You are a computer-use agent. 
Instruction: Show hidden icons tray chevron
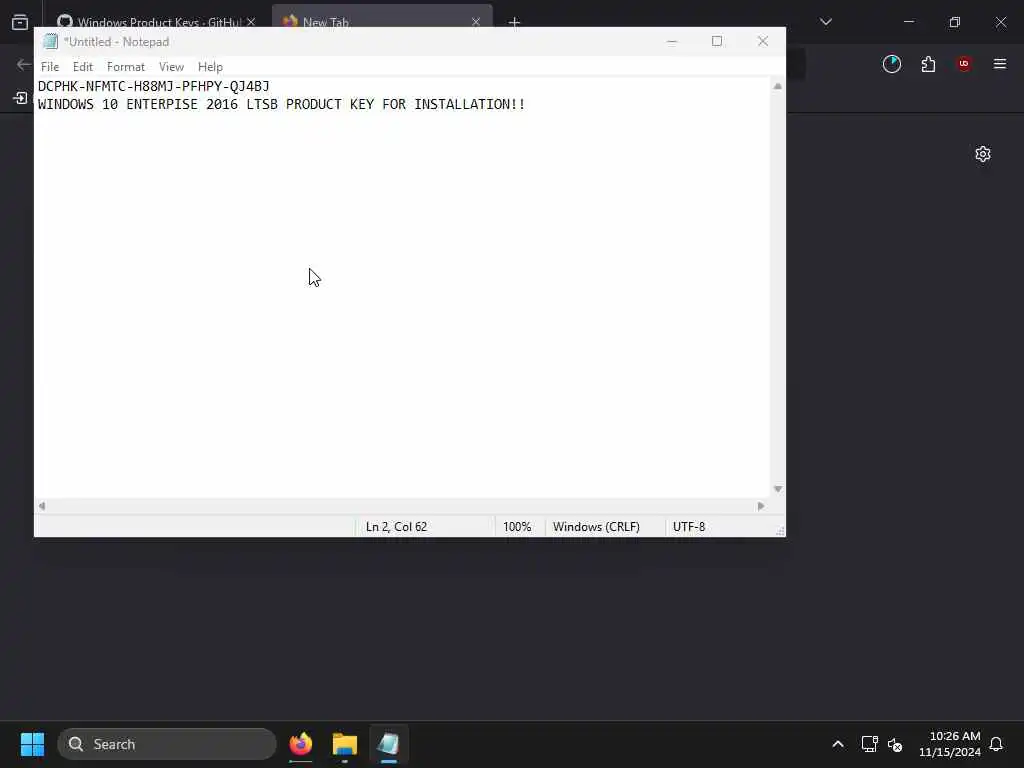(x=838, y=744)
